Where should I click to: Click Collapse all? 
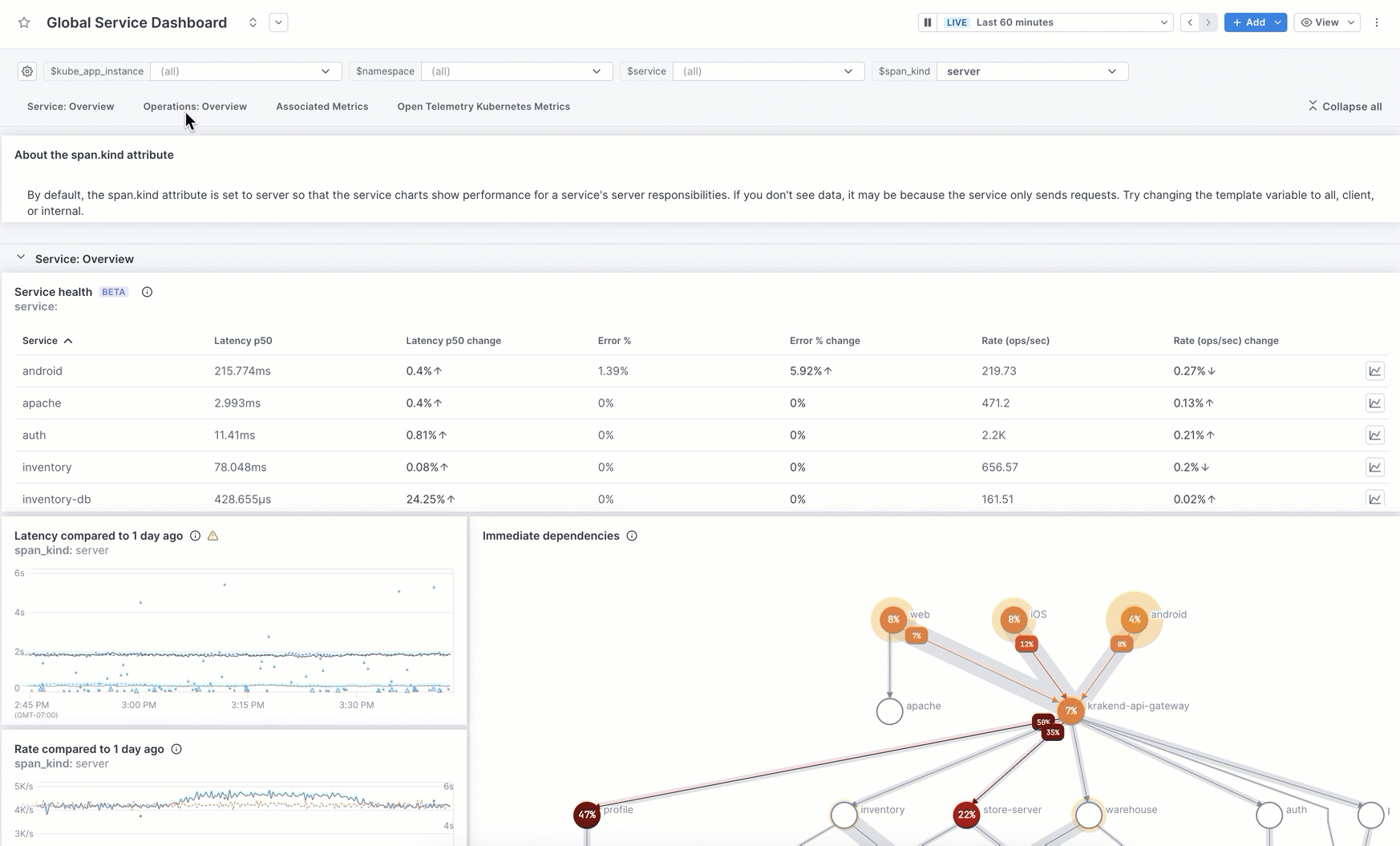pos(1345,107)
